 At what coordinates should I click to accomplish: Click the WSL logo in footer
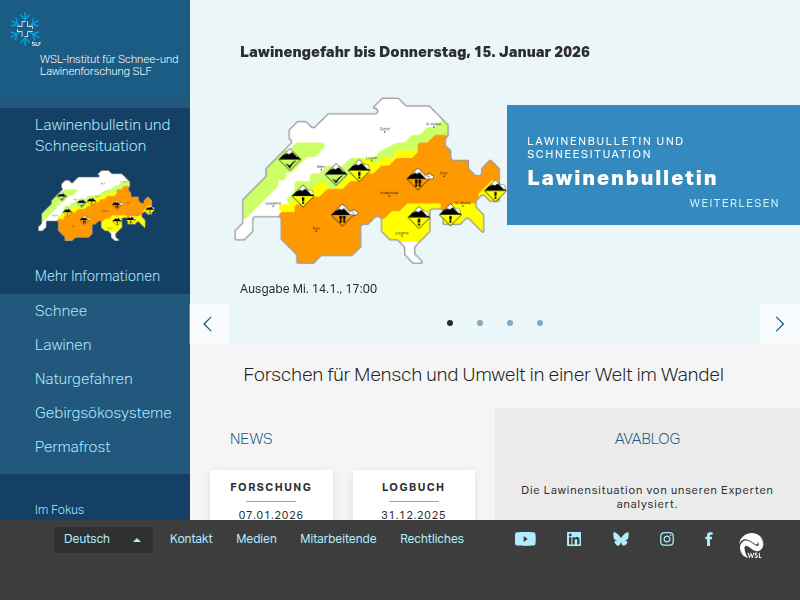(751, 546)
